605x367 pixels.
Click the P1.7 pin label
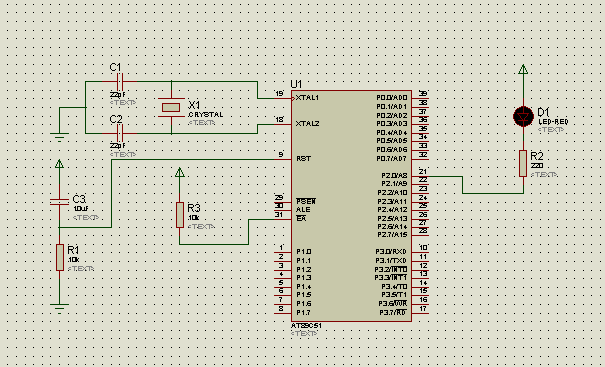tap(304, 312)
